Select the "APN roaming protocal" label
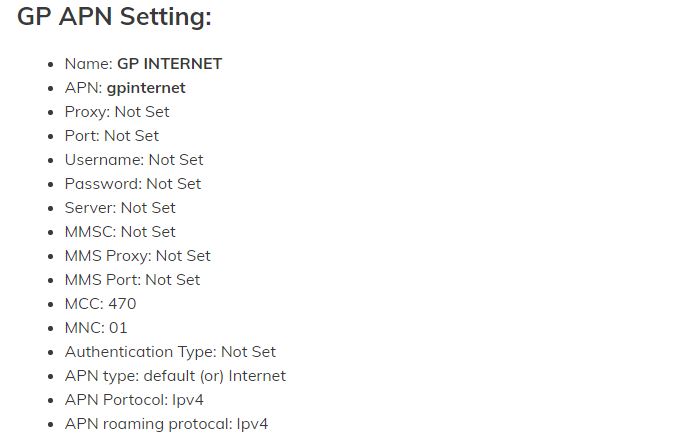The height and width of the screenshot is (444, 682). [x=146, y=424]
